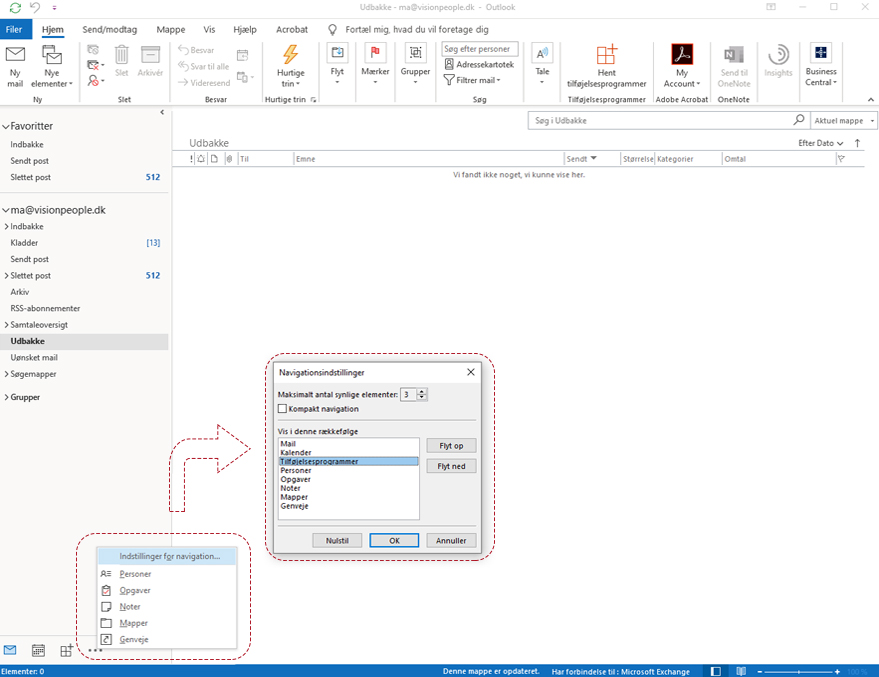Collapse the Favoritter section

tap(6, 127)
